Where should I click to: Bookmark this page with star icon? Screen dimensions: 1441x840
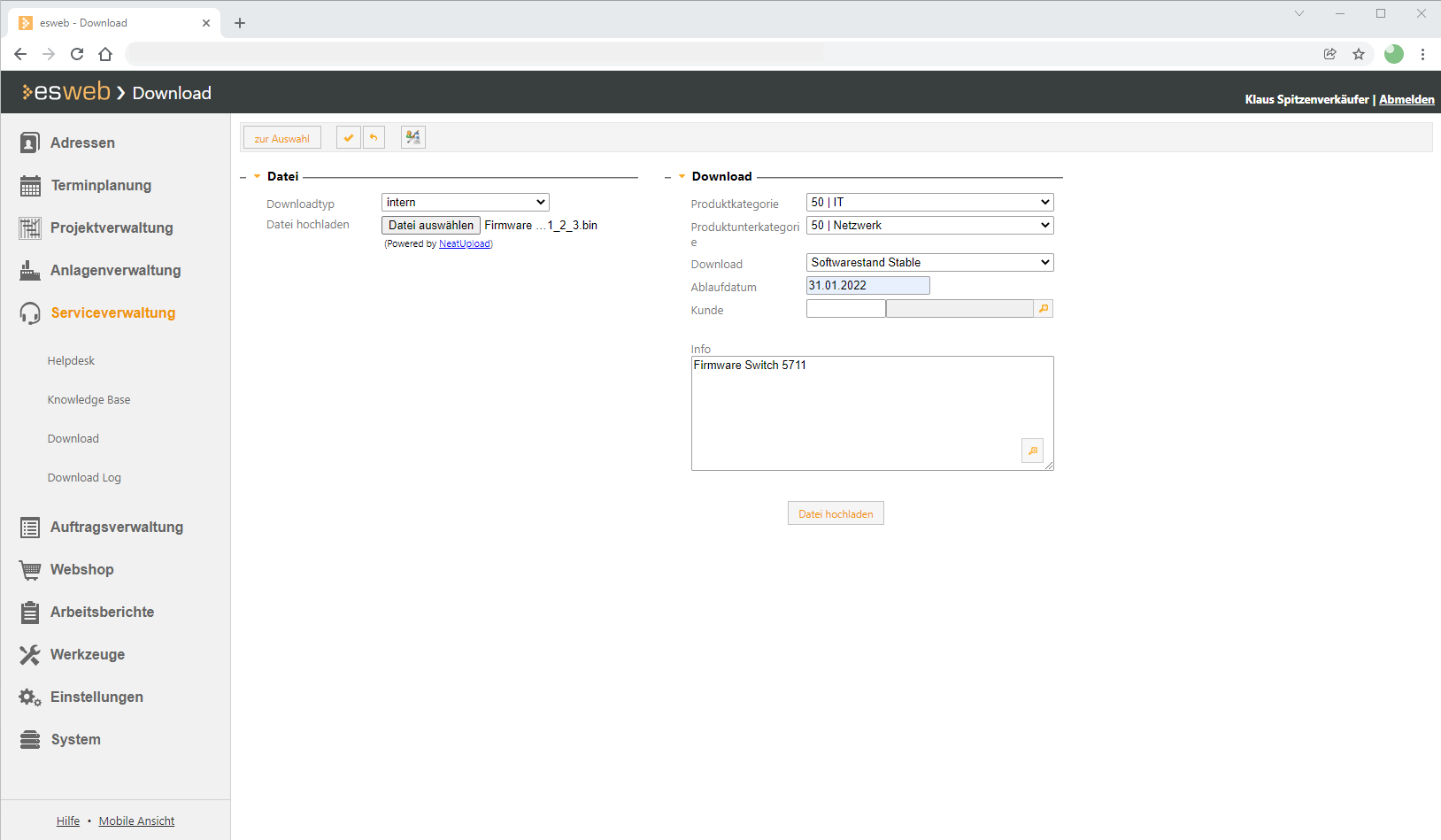pos(1359,54)
